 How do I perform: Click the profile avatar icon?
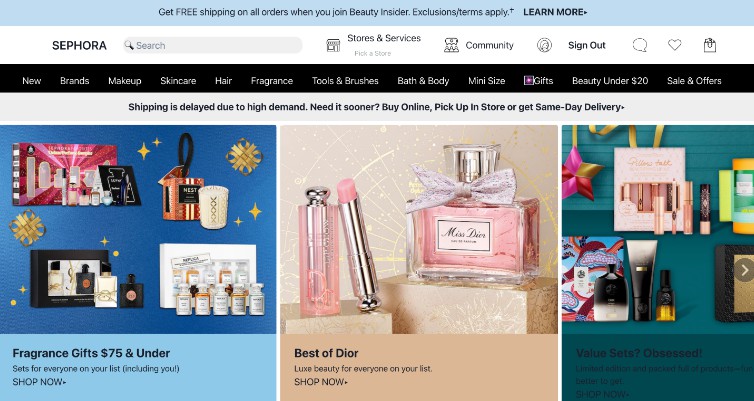tap(544, 45)
